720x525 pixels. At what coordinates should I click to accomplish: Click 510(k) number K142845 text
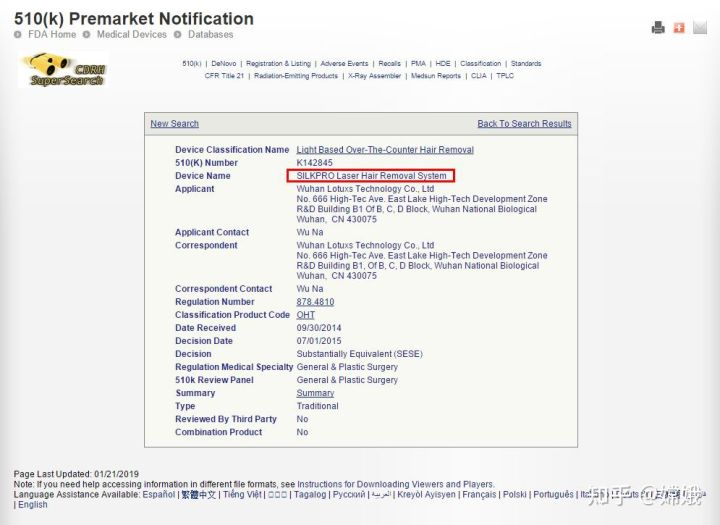click(x=315, y=163)
